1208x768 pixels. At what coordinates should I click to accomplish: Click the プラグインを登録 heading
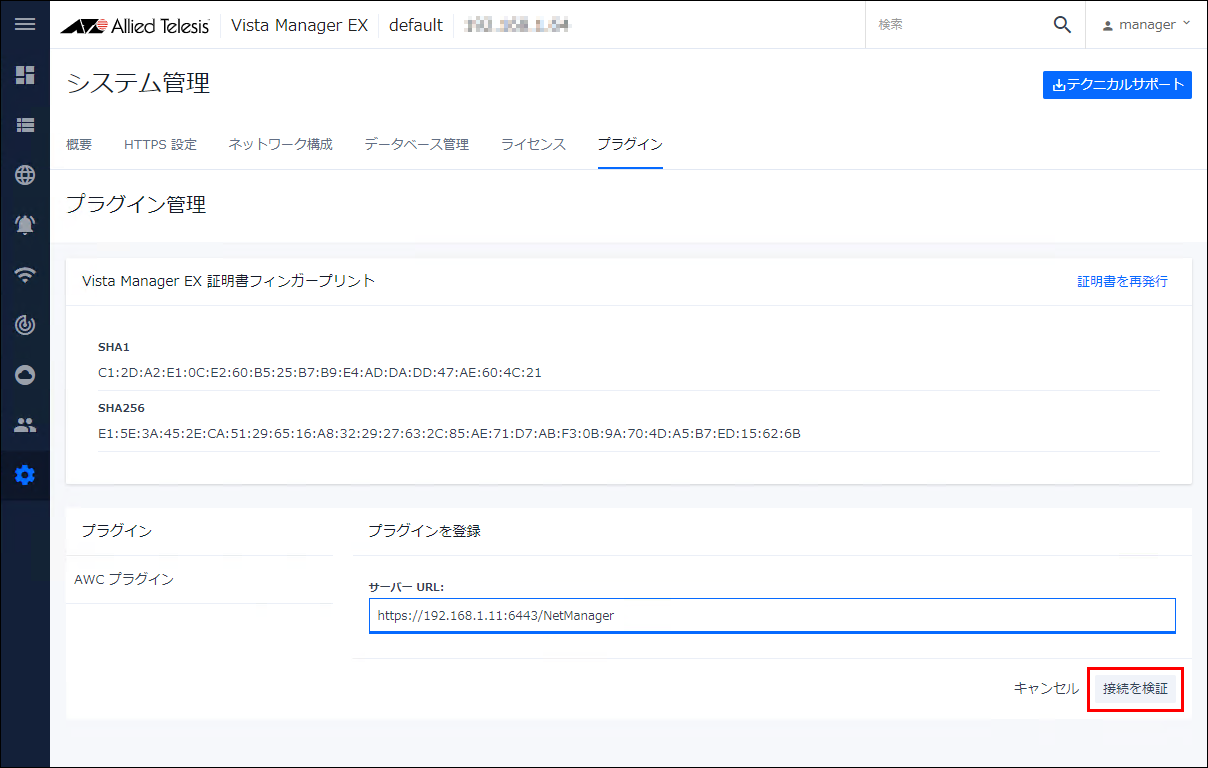(424, 531)
